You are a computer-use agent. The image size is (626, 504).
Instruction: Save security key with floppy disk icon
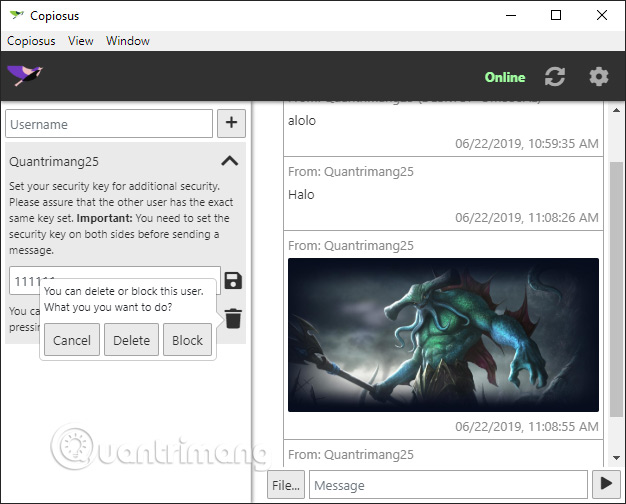[x=233, y=281]
